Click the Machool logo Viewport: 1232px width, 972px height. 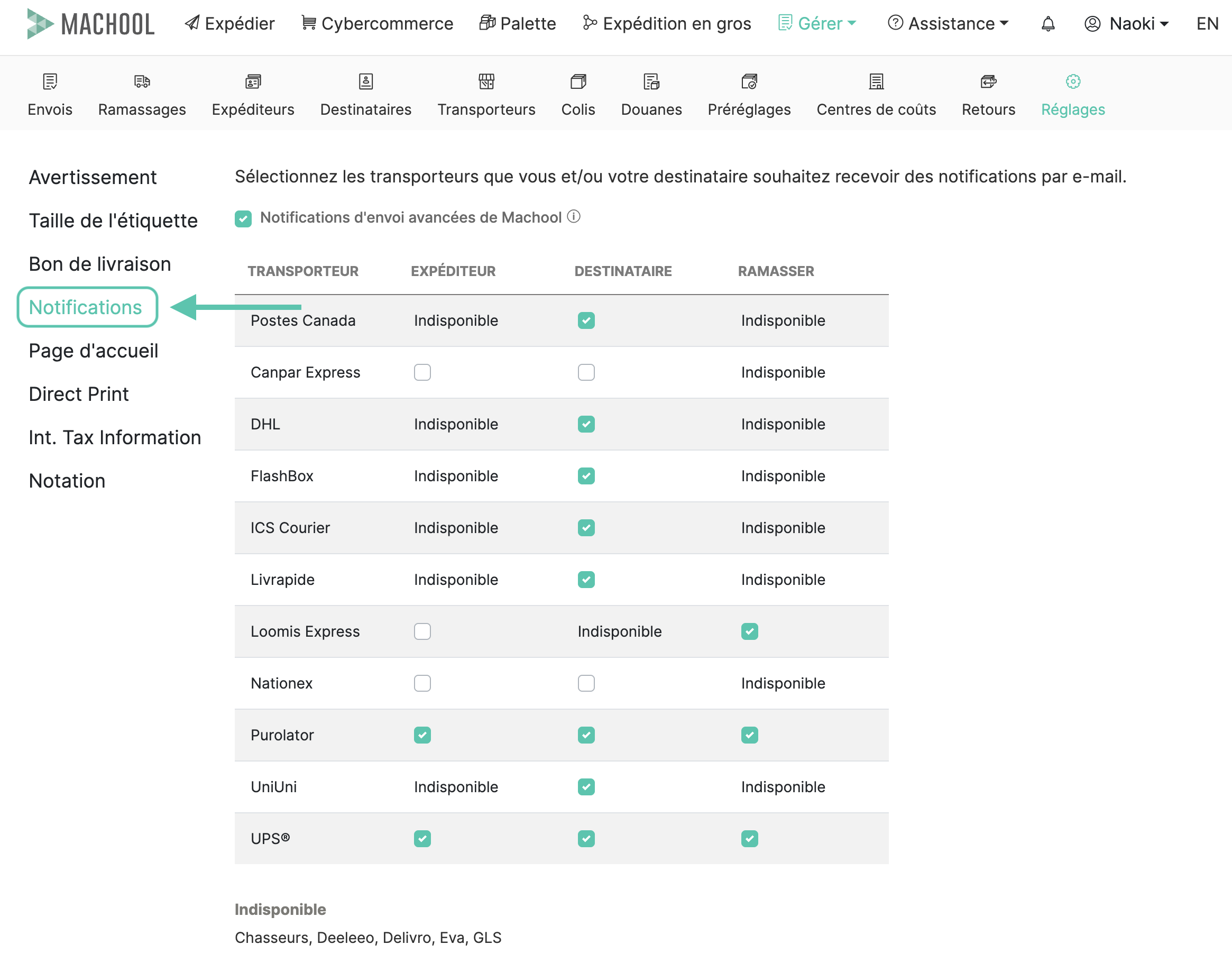pyautogui.click(x=91, y=24)
